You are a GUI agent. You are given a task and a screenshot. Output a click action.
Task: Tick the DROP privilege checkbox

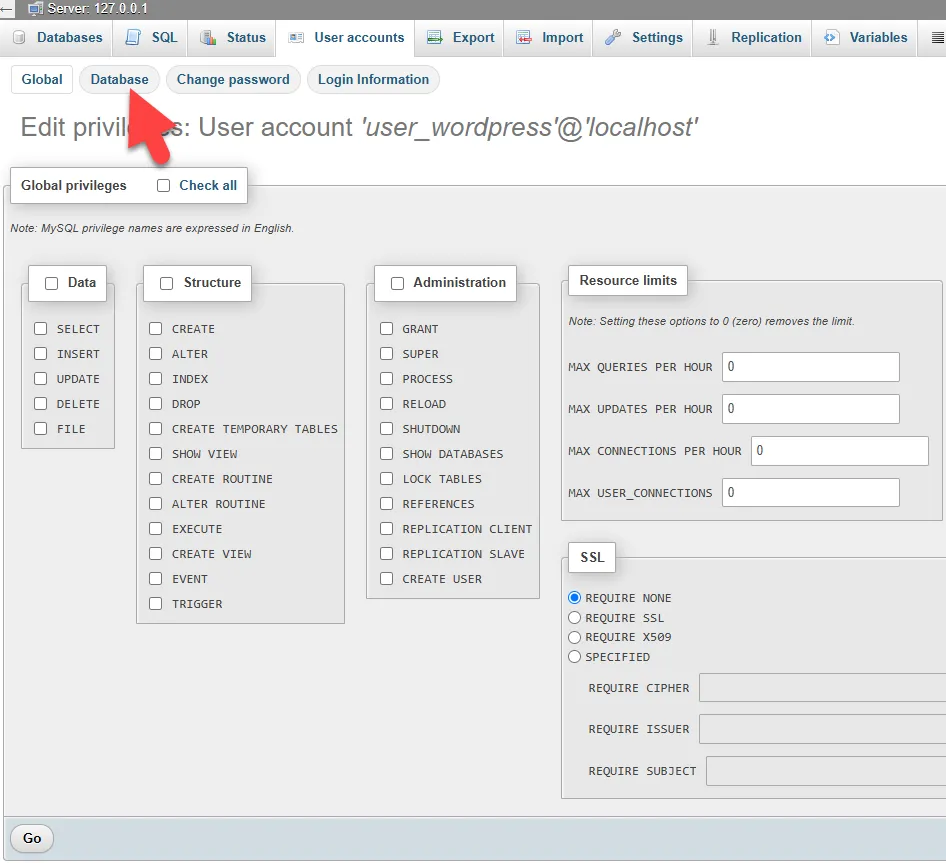156,403
